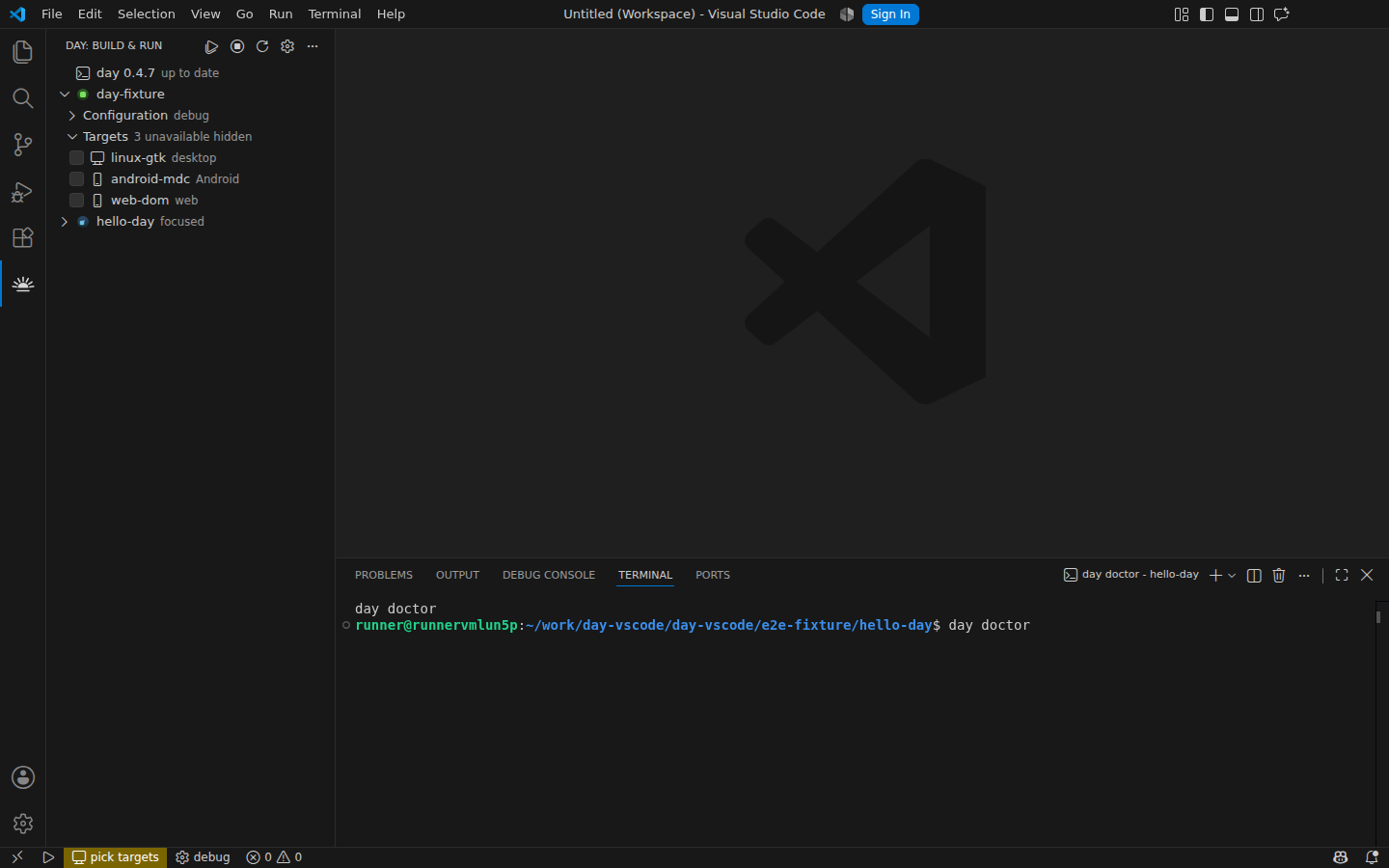Open the Accounts menu icon
Screen dimensions: 1389x868
[22, 777]
